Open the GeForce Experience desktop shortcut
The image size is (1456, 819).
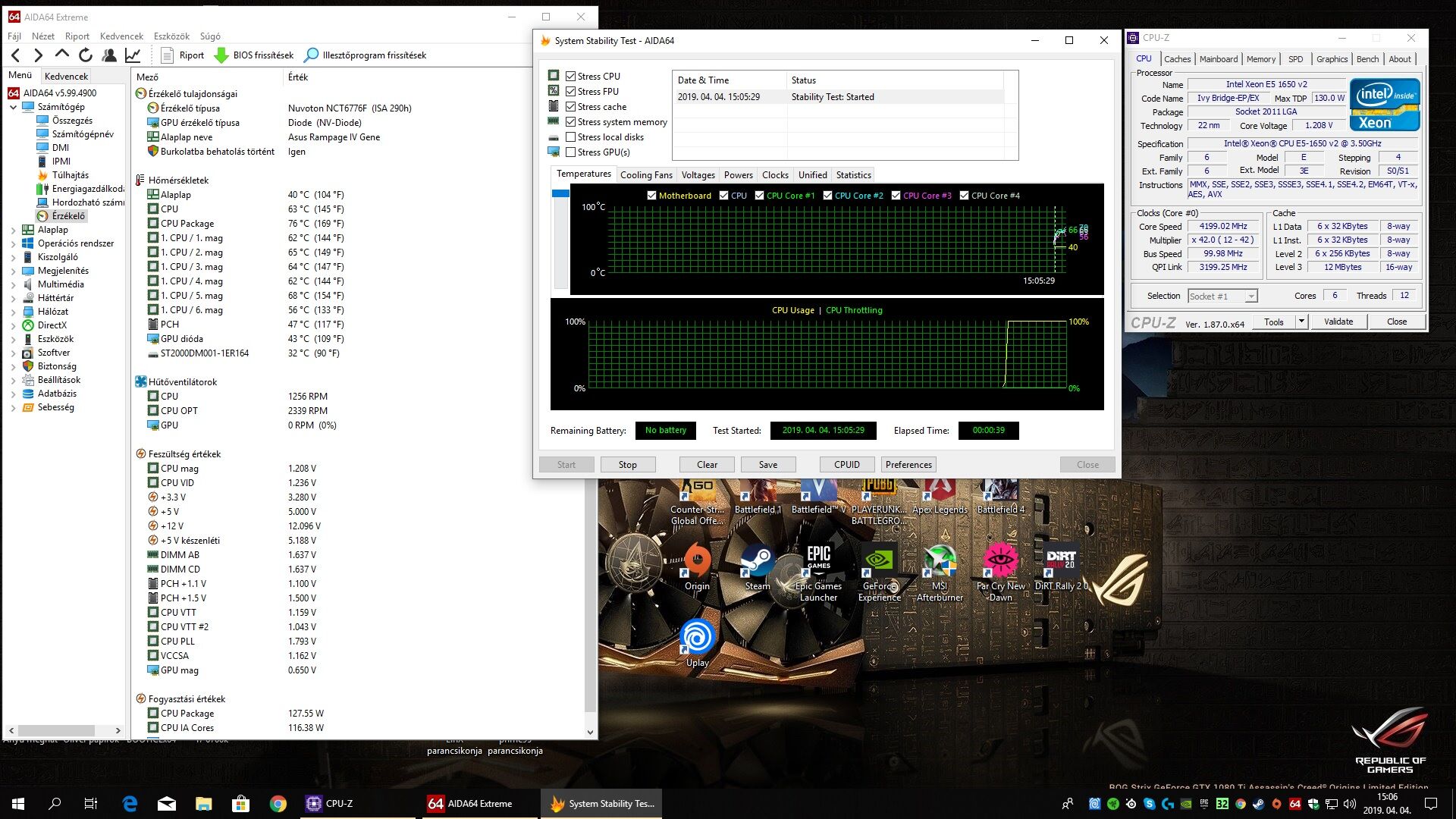click(x=879, y=573)
